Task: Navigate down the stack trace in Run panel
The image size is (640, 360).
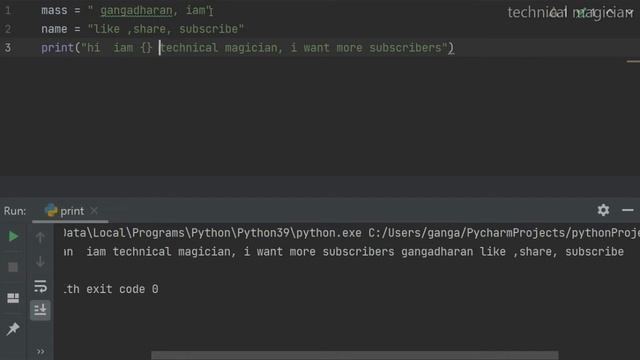Action: [x=40, y=262]
